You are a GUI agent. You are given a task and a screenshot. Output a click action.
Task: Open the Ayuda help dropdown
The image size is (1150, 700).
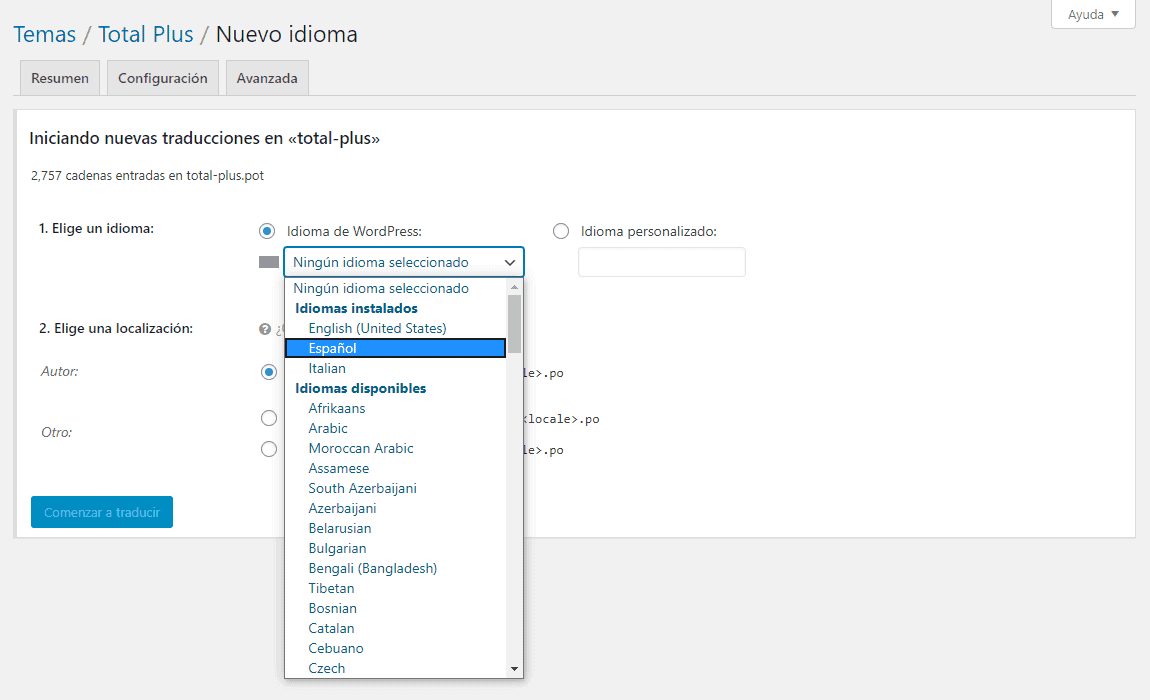point(1093,14)
